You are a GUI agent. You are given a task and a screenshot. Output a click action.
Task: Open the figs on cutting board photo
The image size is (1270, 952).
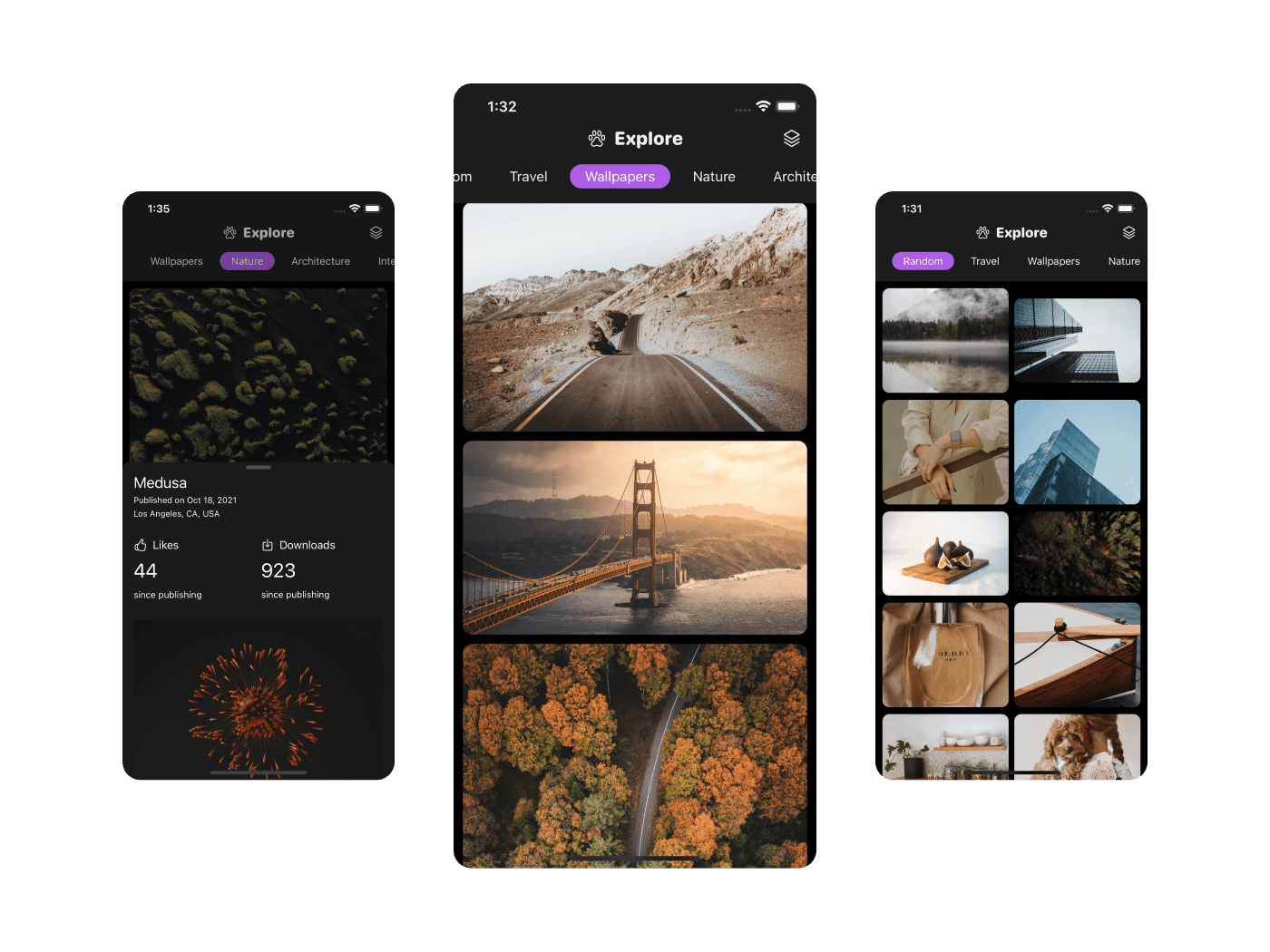(x=945, y=553)
